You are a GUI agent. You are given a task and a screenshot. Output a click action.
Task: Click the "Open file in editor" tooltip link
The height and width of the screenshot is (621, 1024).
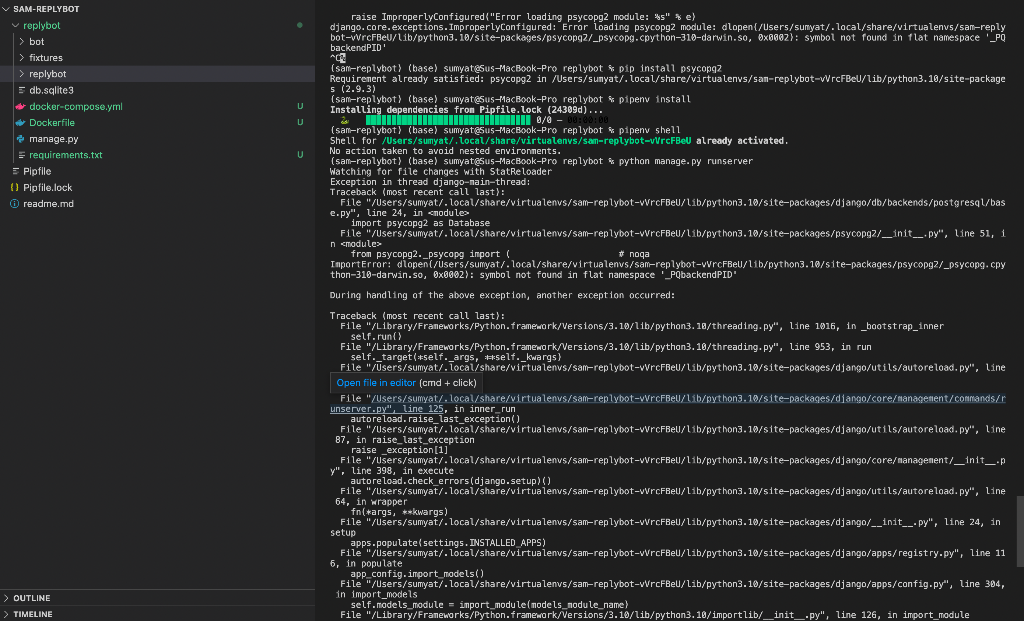click(x=376, y=383)
